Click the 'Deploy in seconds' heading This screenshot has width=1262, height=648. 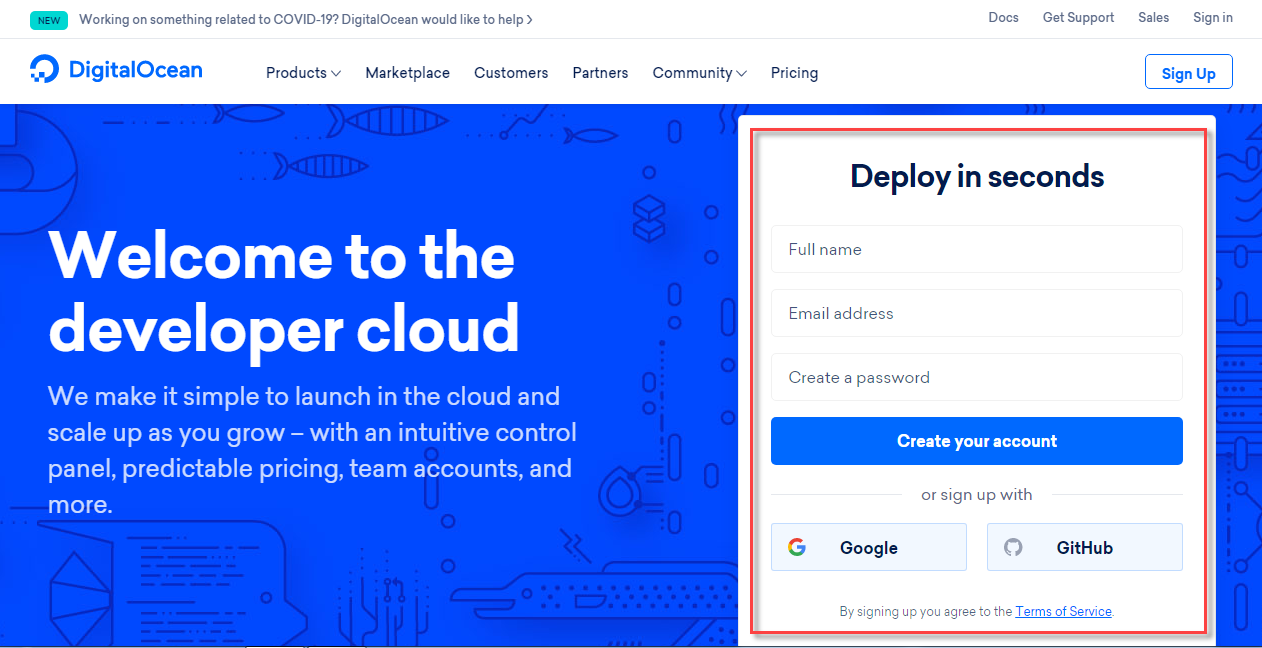pyautogui.click(x=977, y=176)
